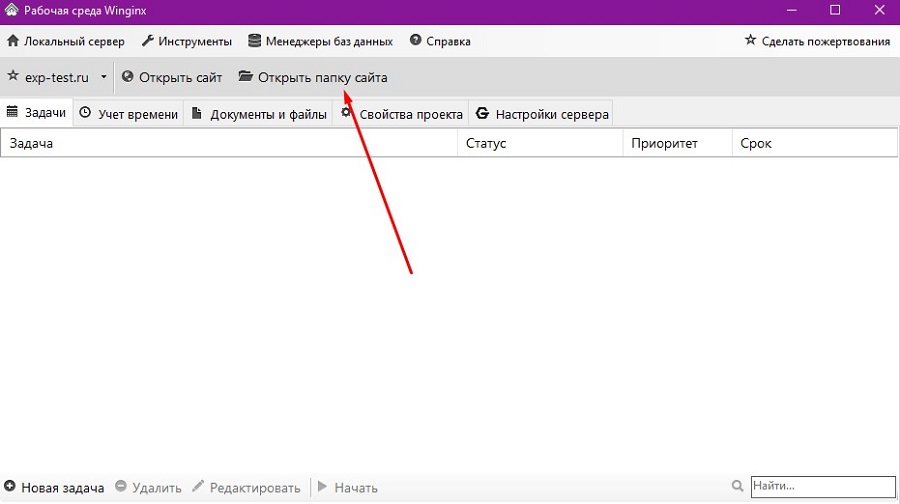
Task: Open the Справка menu
Action: (x=440, y=41)
